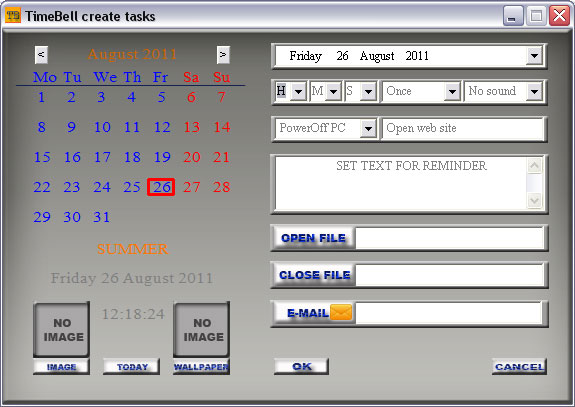Go to next month with the > arrow
Image resolution: width=575 pixels, height=407 pixels.
(x=223, y=55)
